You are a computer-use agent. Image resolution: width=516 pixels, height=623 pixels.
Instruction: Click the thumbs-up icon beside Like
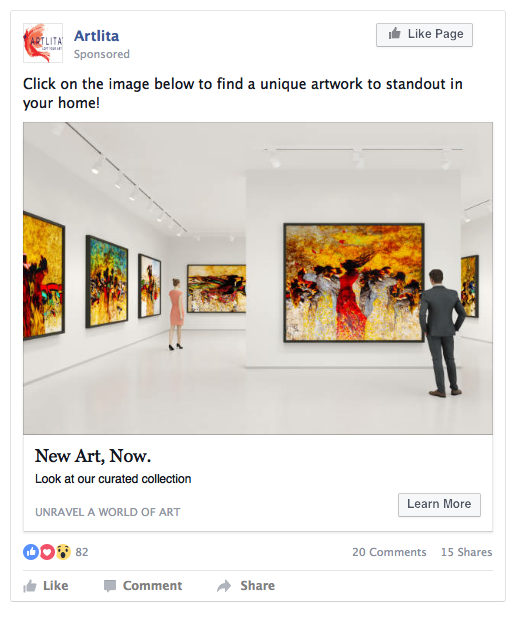(30, 586)
